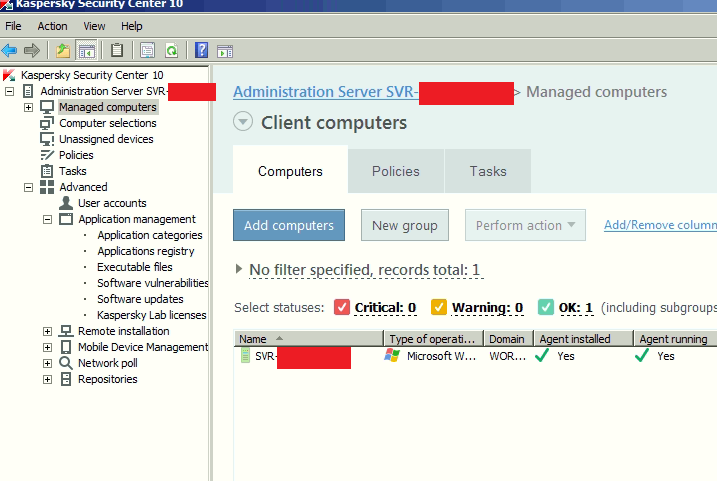Sort by the Name column header

click(x=309, y=339)
